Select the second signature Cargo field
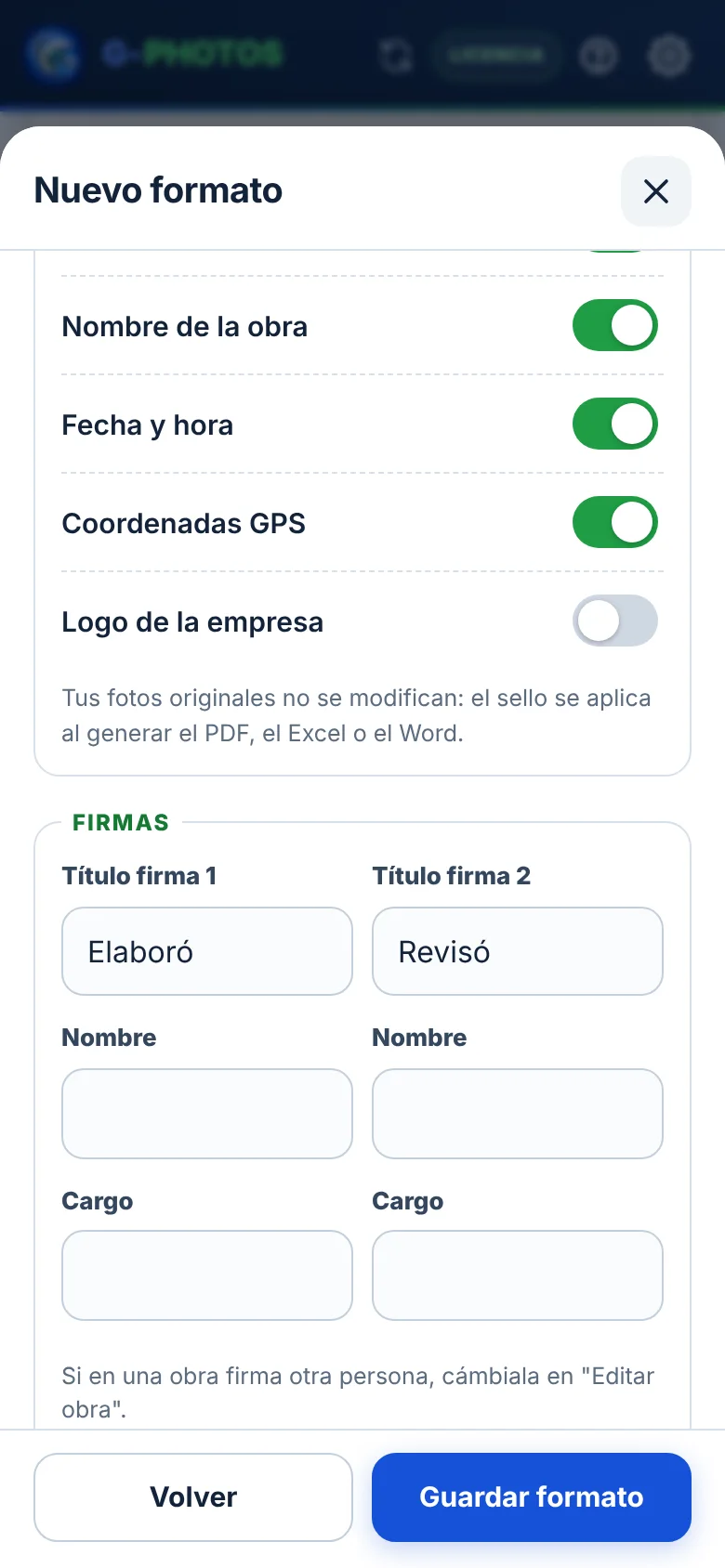 click(518, 1275)
